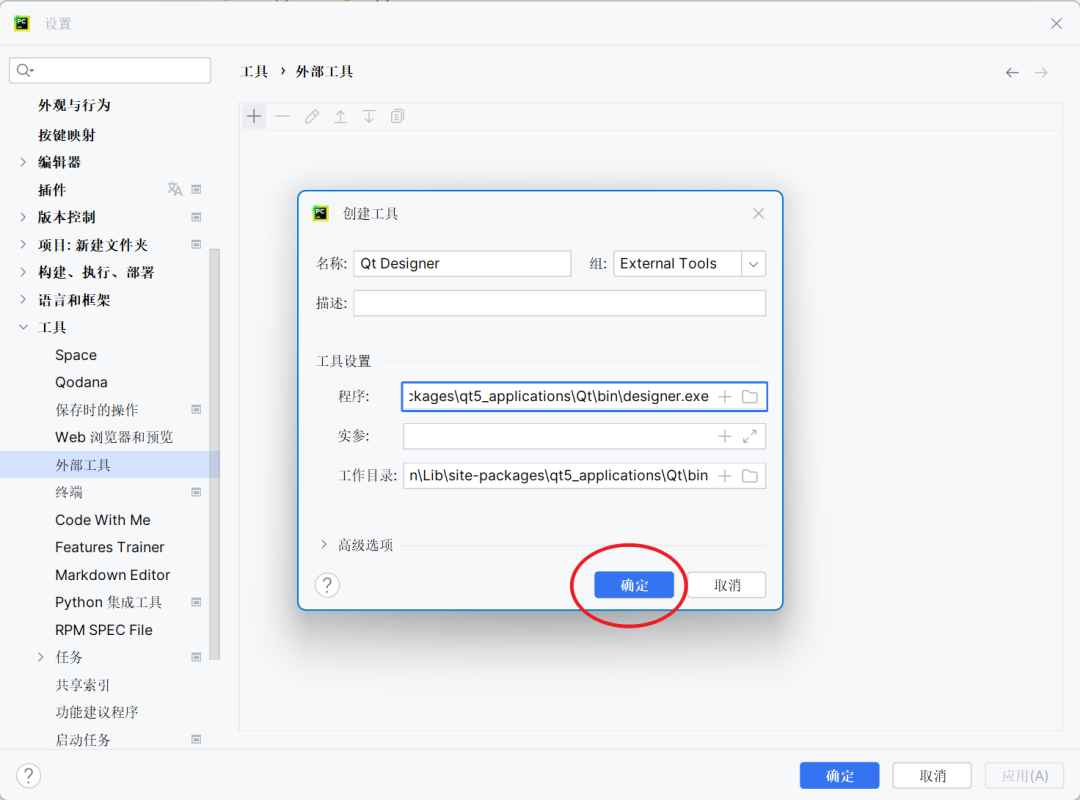Click 取消 in the 设置 window
This screenshot has height=800, width=1080.
[932, 776]
